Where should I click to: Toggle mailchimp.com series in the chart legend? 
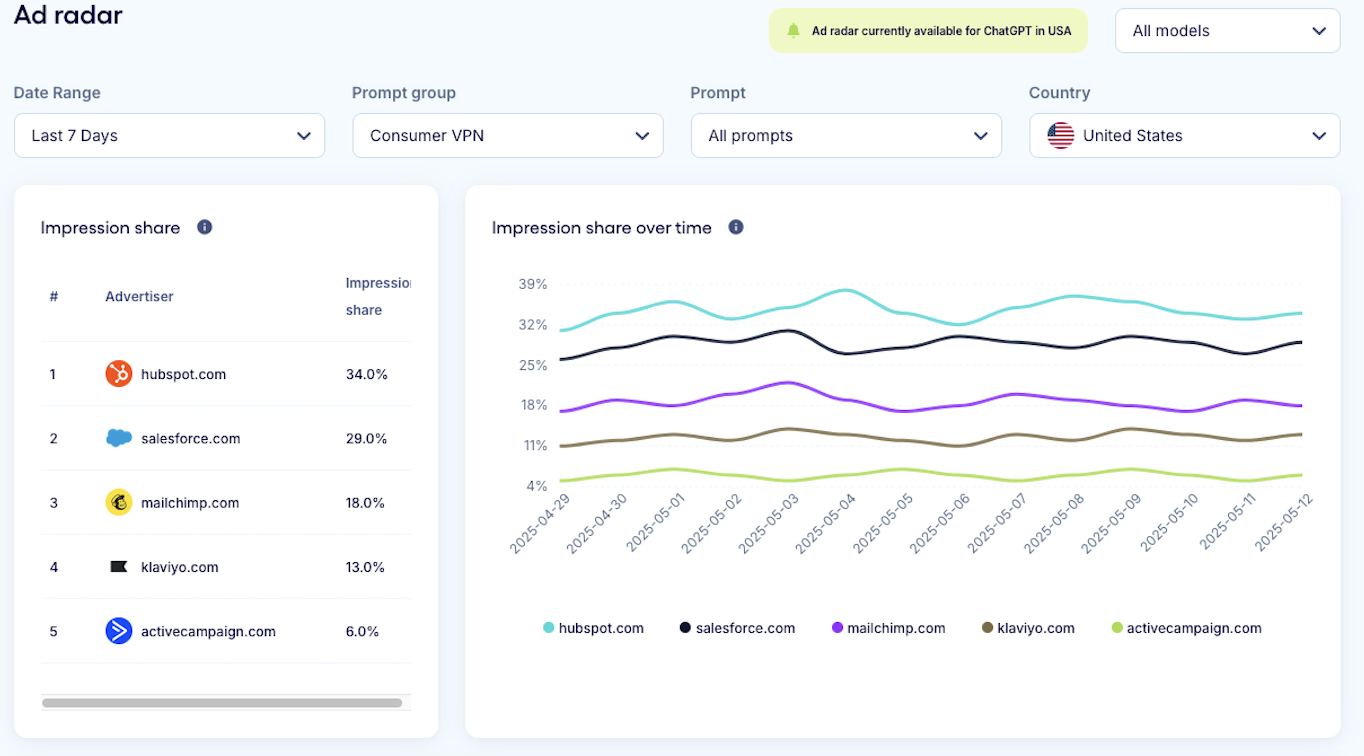point(888,628)
